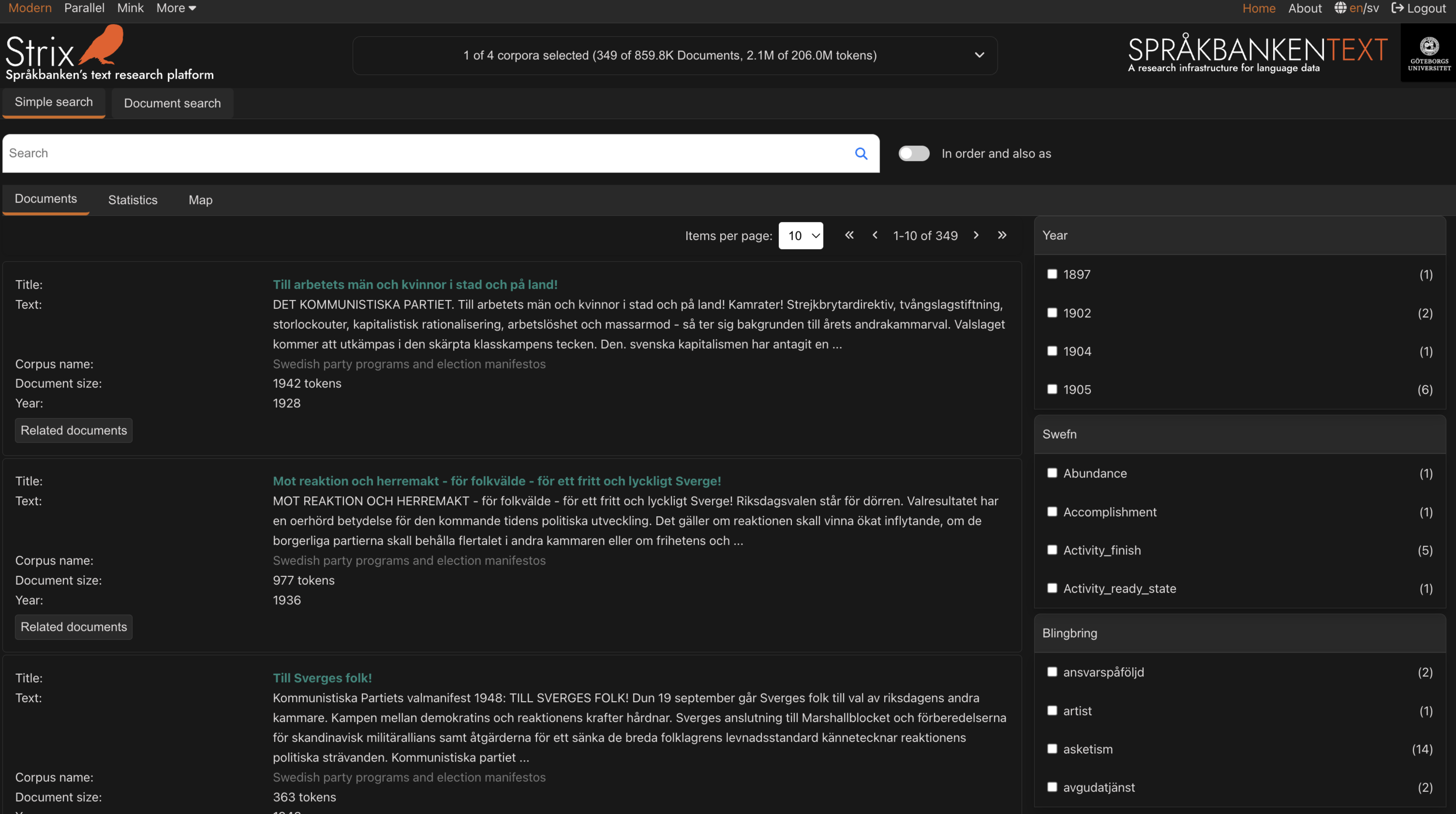Jump to the last results page
1456x814 pixels.
1002,235
